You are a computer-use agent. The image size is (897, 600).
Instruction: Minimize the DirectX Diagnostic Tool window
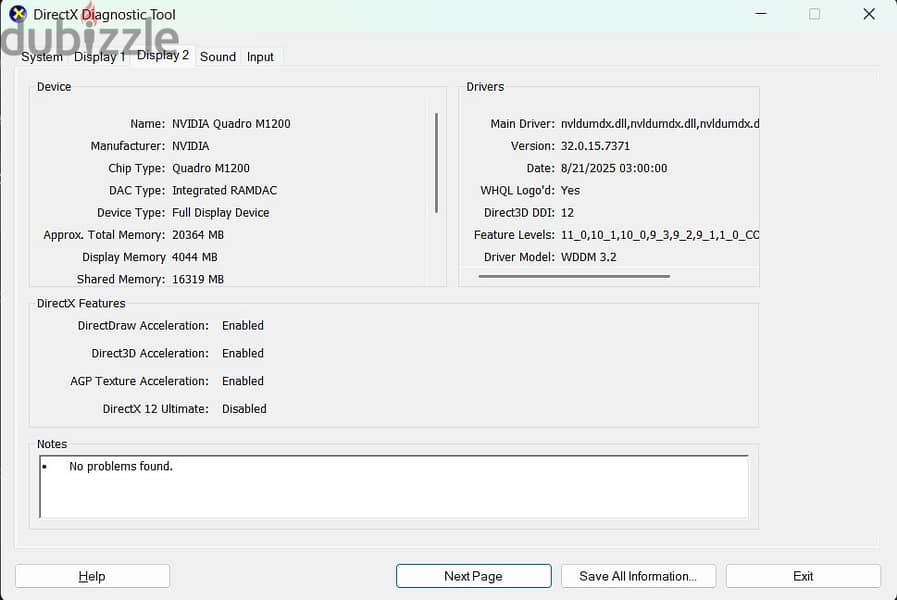click(760, 14)
